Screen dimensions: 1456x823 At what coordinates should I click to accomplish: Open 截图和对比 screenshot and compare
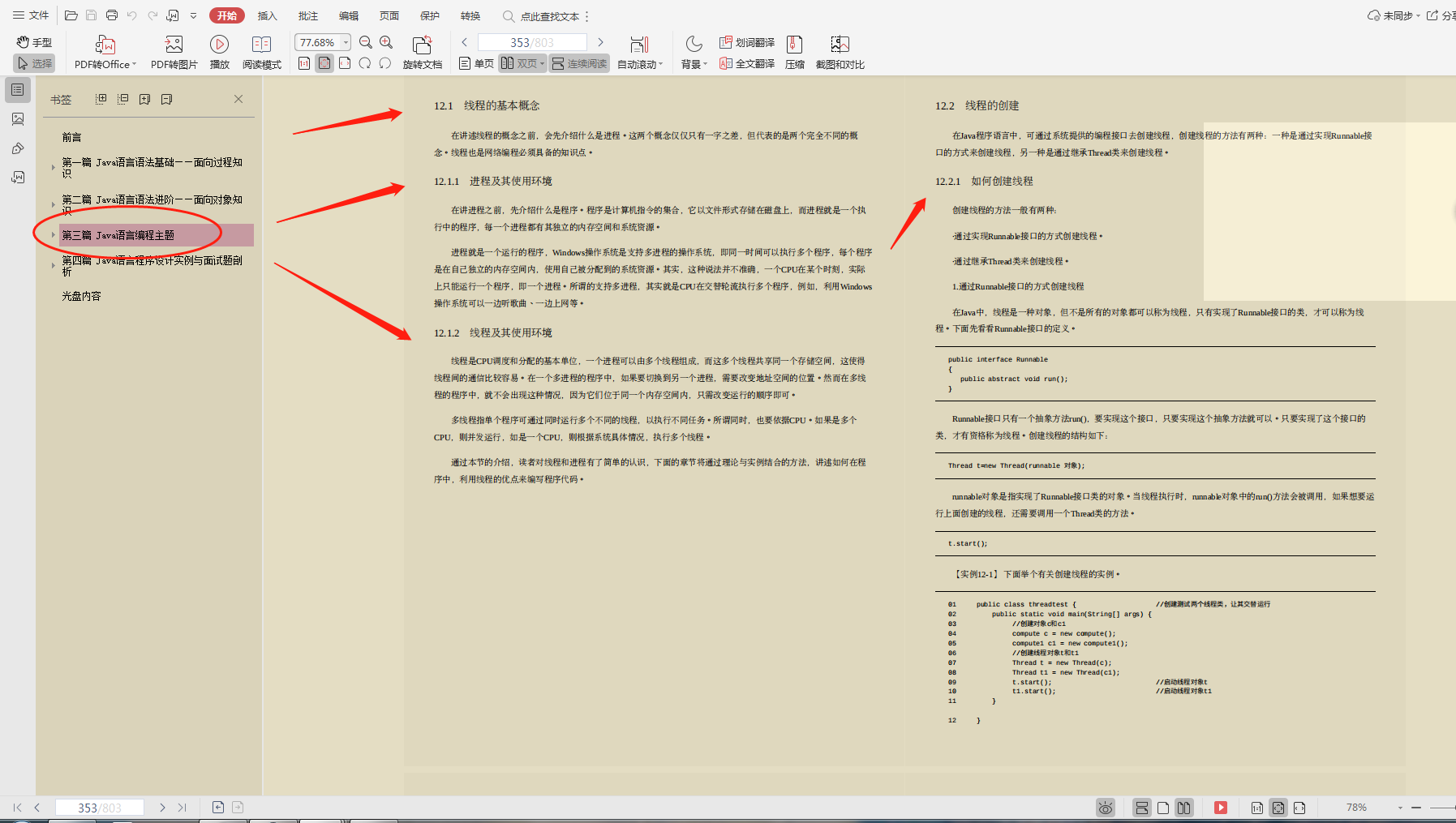[840, 53]
